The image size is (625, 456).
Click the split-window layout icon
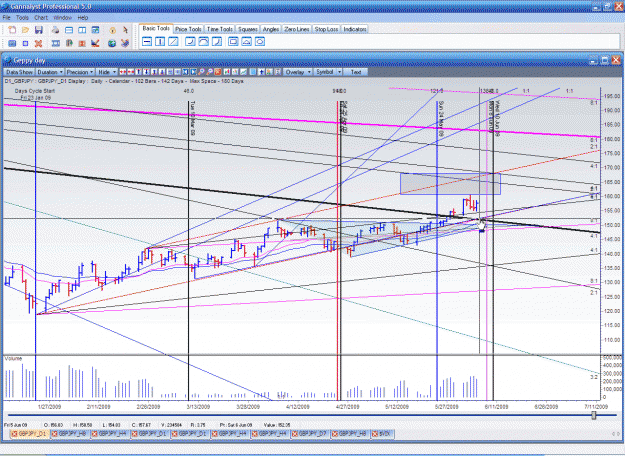82,30
